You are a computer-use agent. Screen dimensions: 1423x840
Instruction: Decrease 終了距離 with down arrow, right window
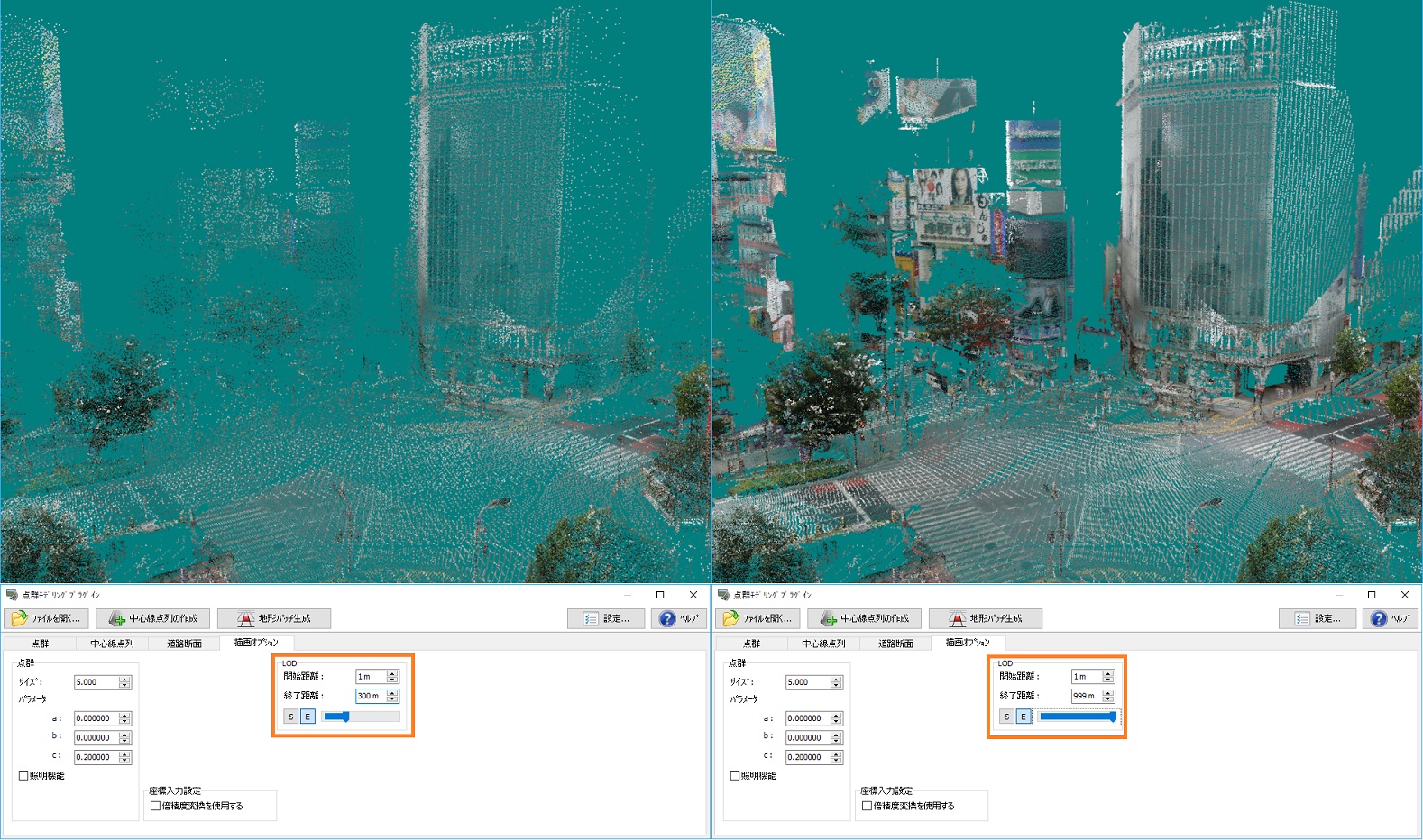point(1108,699)
